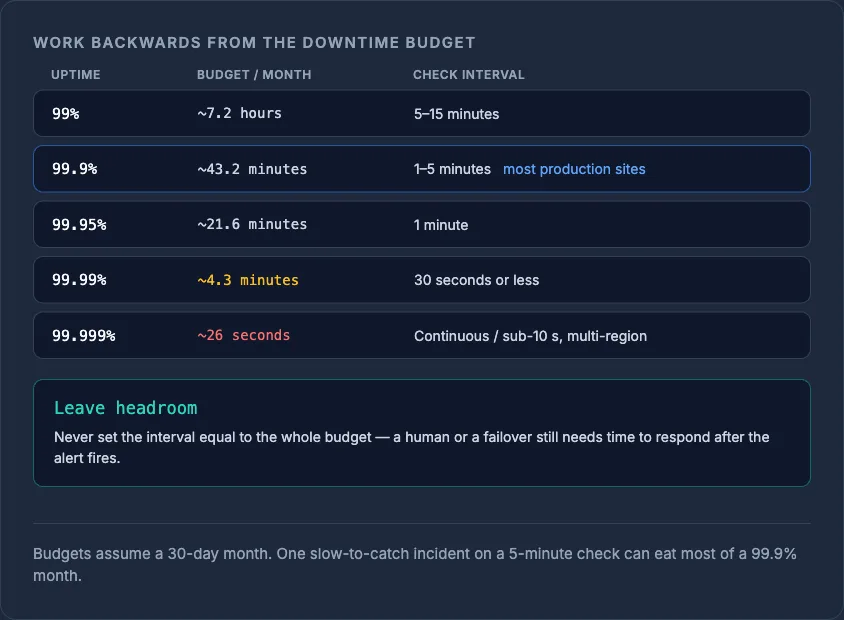Click the 'Leave headroom' callout title

click(x=125, y=408)
